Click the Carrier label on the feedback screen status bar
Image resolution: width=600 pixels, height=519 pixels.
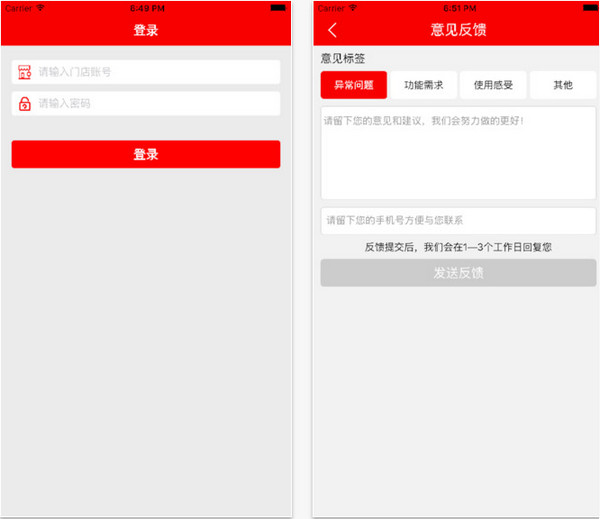pyautogui.click(x=331, y=8)
